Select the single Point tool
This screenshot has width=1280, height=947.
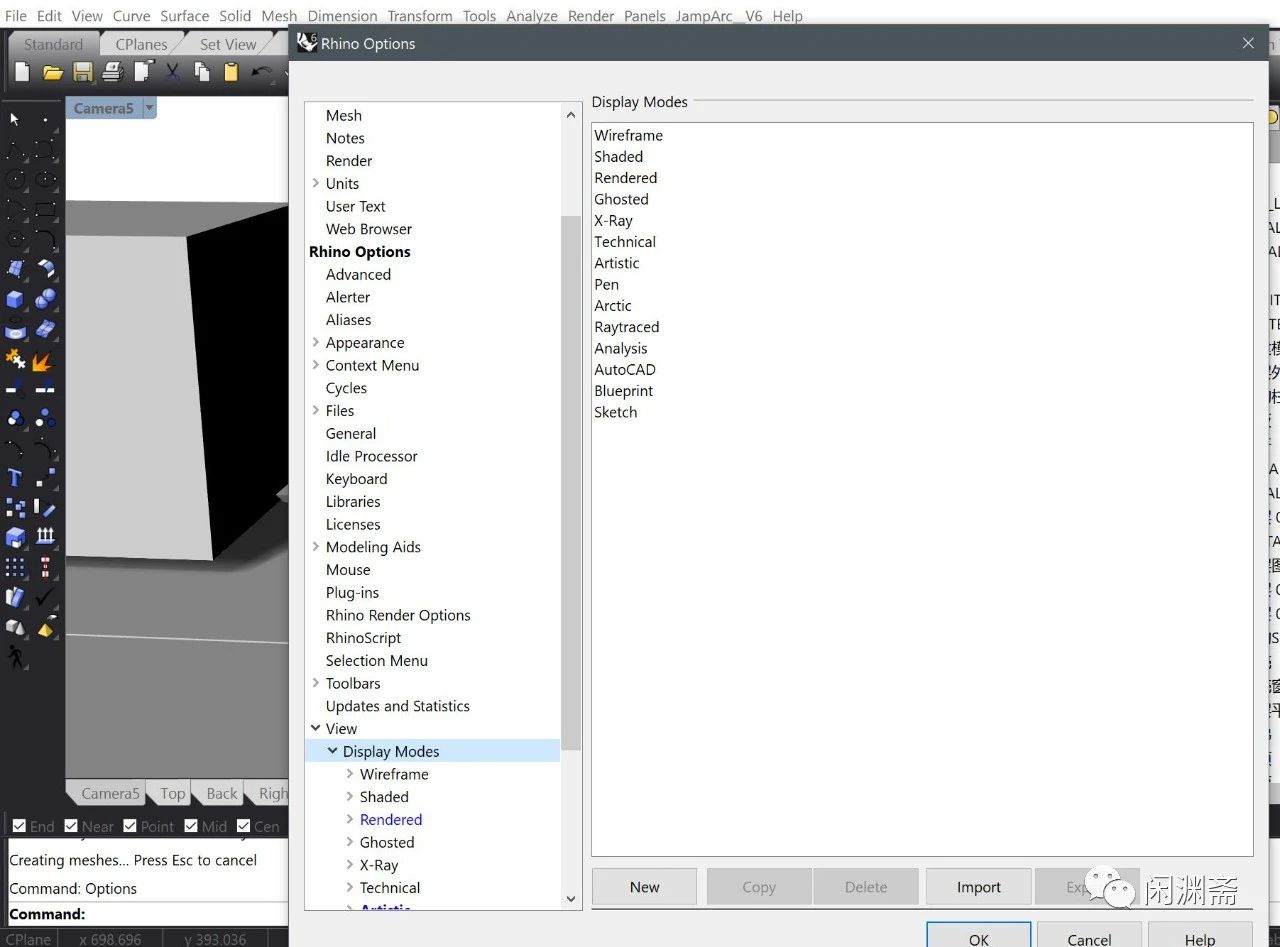click(46, 119)
